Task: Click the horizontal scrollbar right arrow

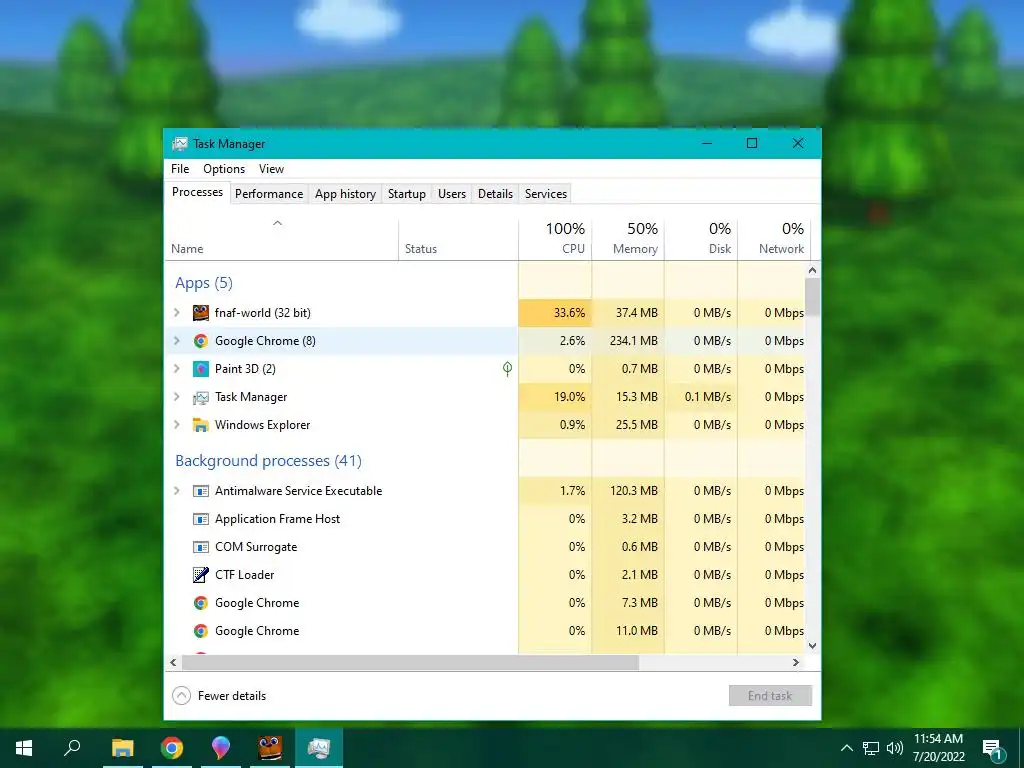Action: [x=795, y=662]
